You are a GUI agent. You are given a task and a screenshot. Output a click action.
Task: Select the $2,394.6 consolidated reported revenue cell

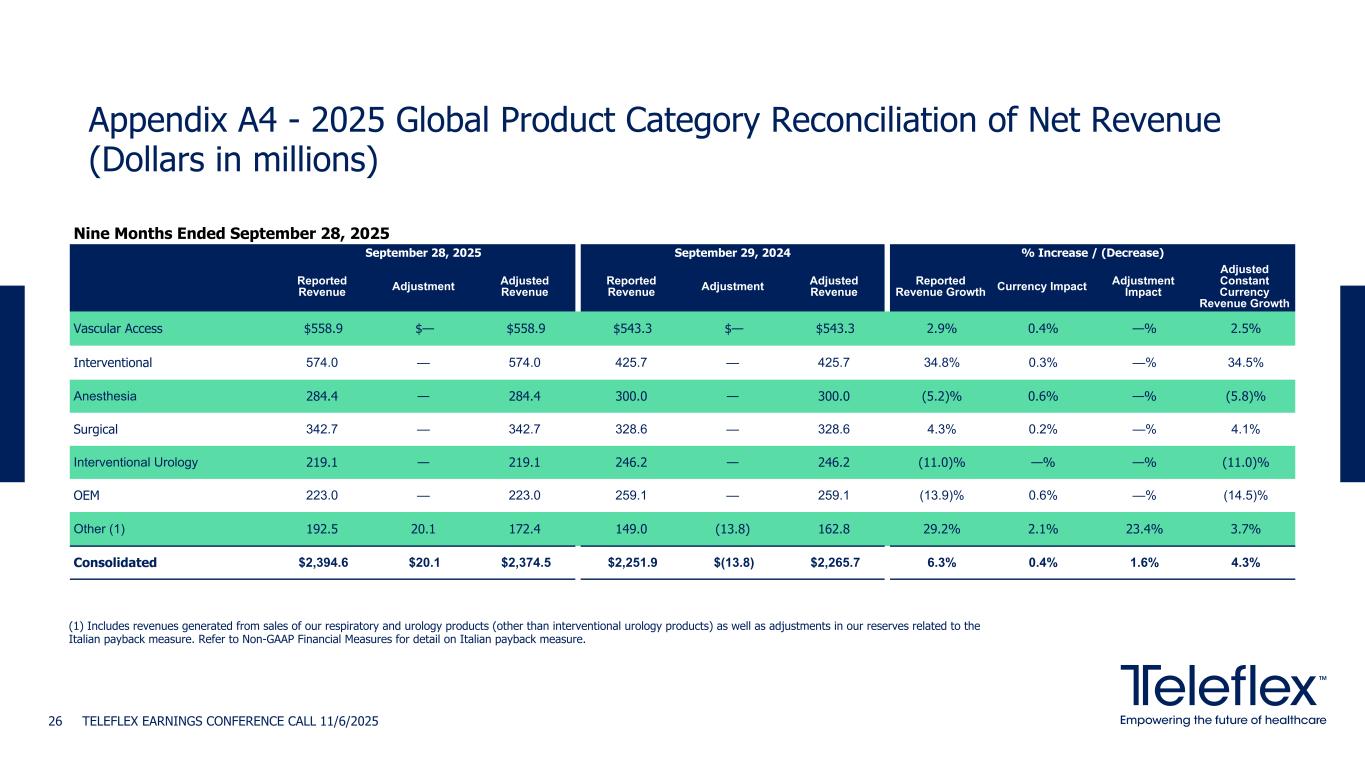coord(324,562)
